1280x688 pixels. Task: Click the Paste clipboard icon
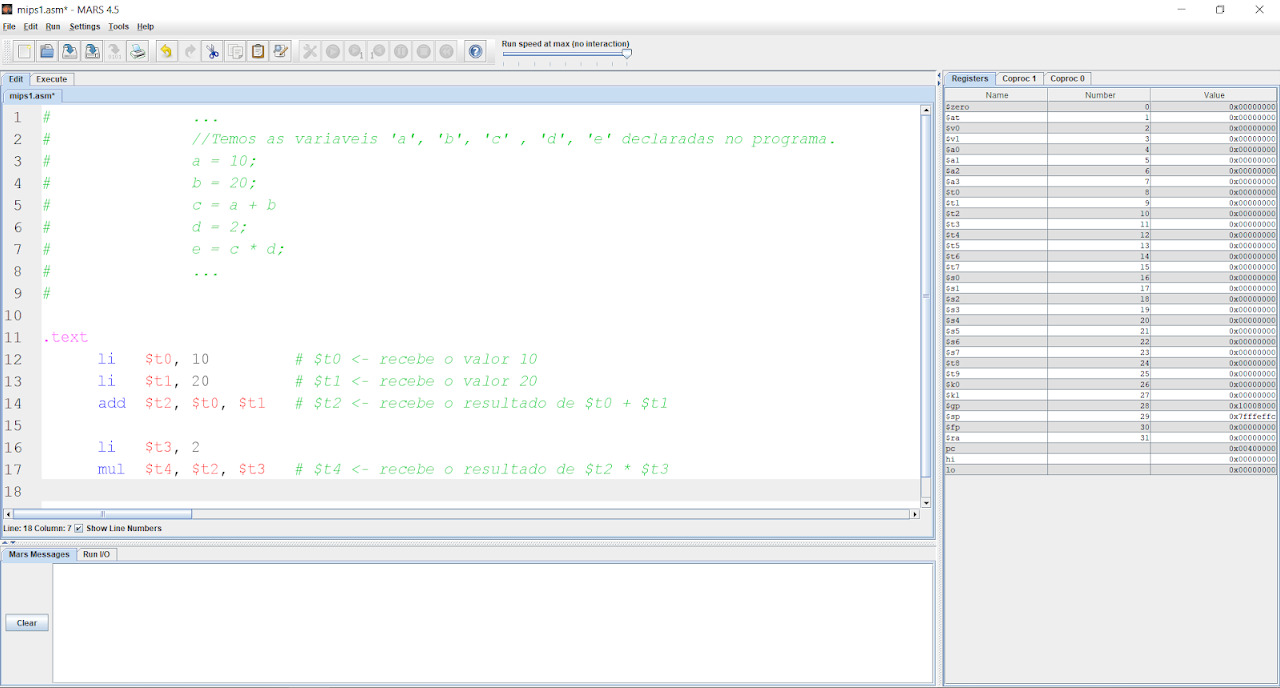[x=258, y=51]
